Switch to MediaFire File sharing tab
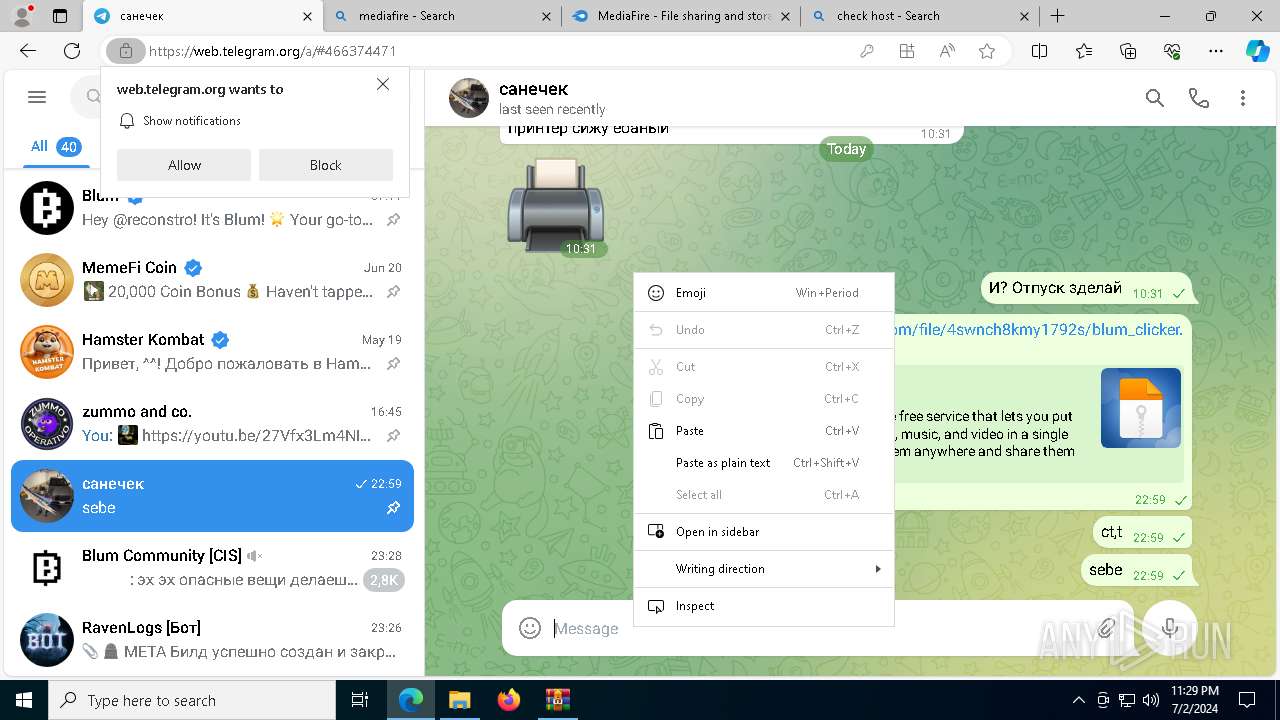 tap(681, 16)
